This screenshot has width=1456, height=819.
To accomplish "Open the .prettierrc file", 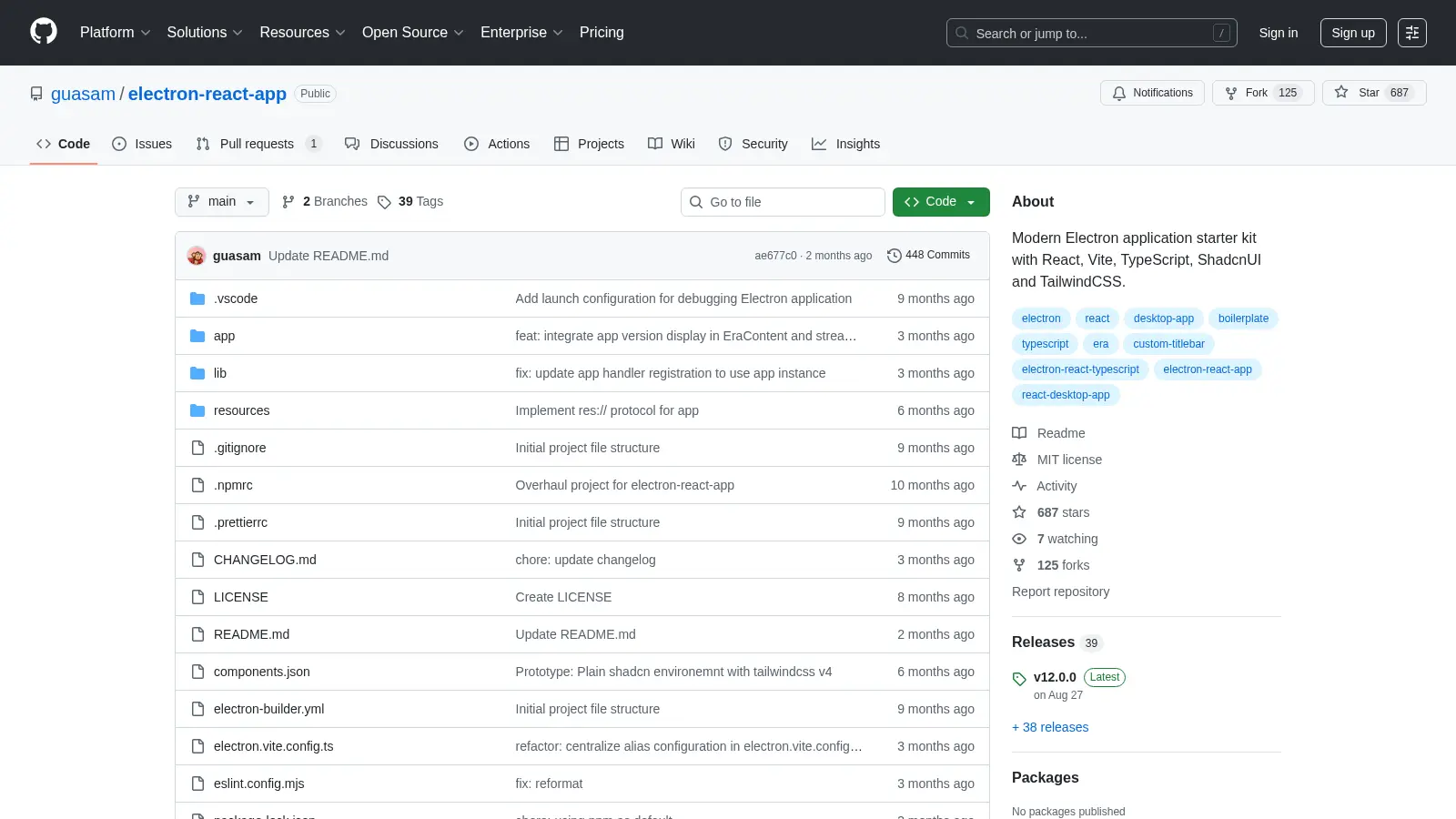I will click(x=240, y=522).
